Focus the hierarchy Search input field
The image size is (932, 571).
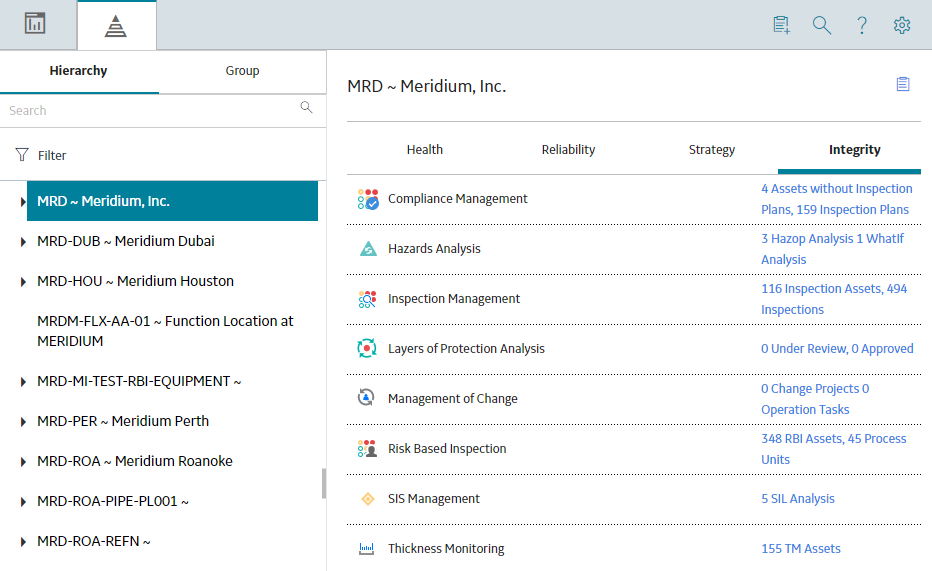point(152,111)
